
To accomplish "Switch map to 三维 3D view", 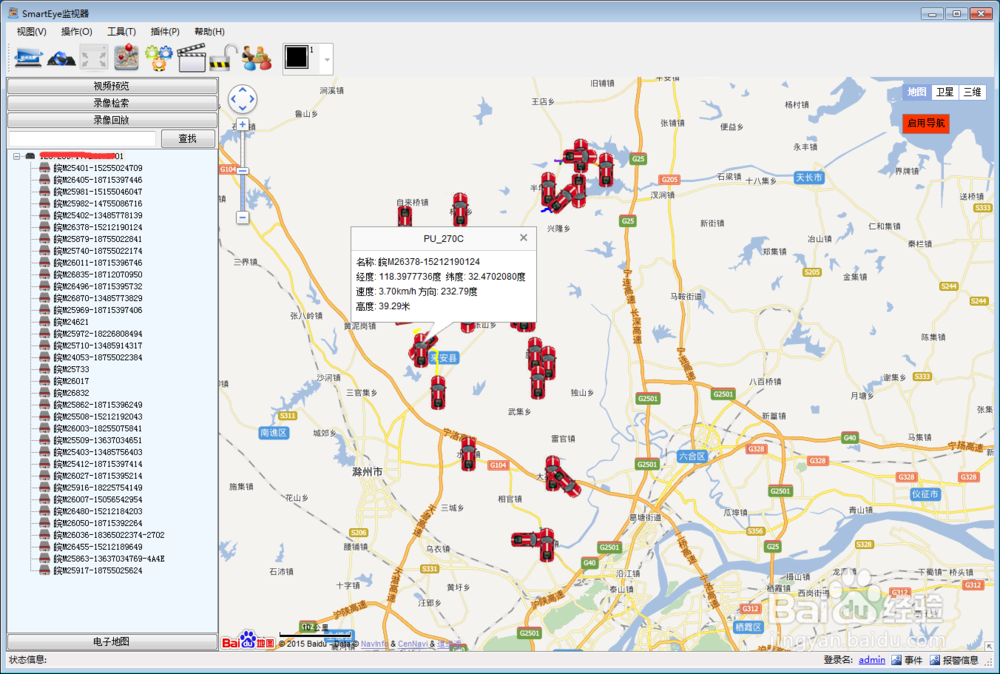I will click(972, 92).
